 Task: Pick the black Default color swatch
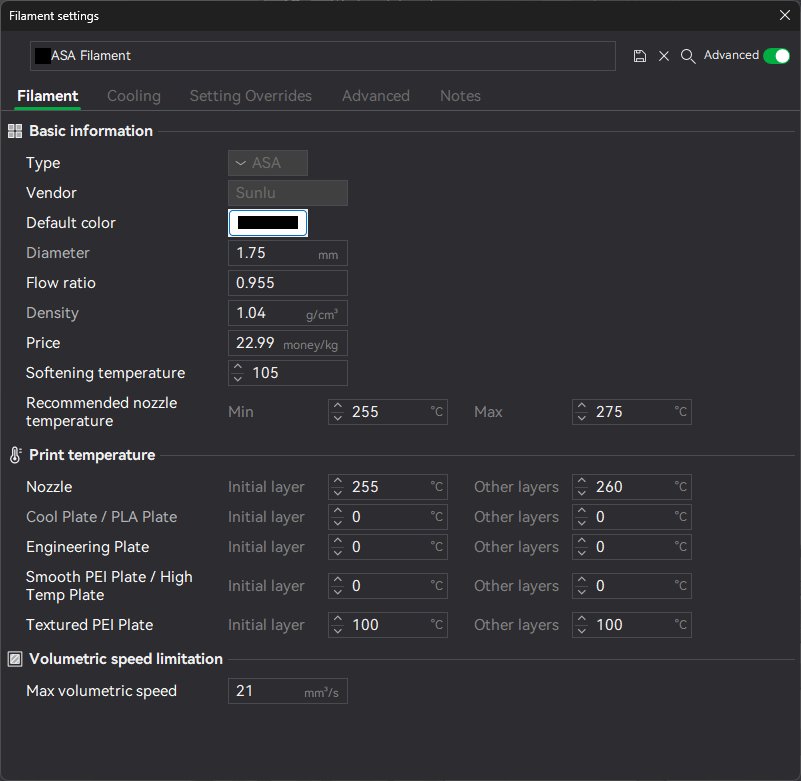coord(268,223)
